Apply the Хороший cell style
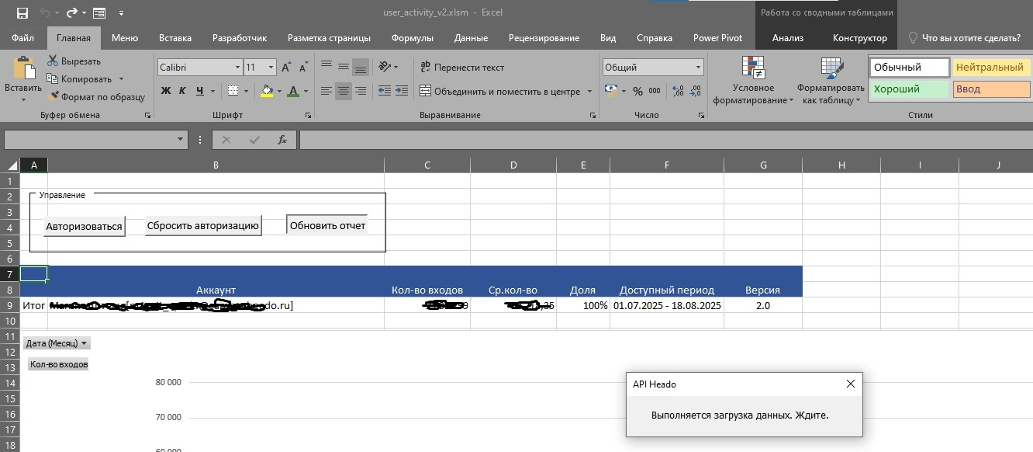 (909, 89)
